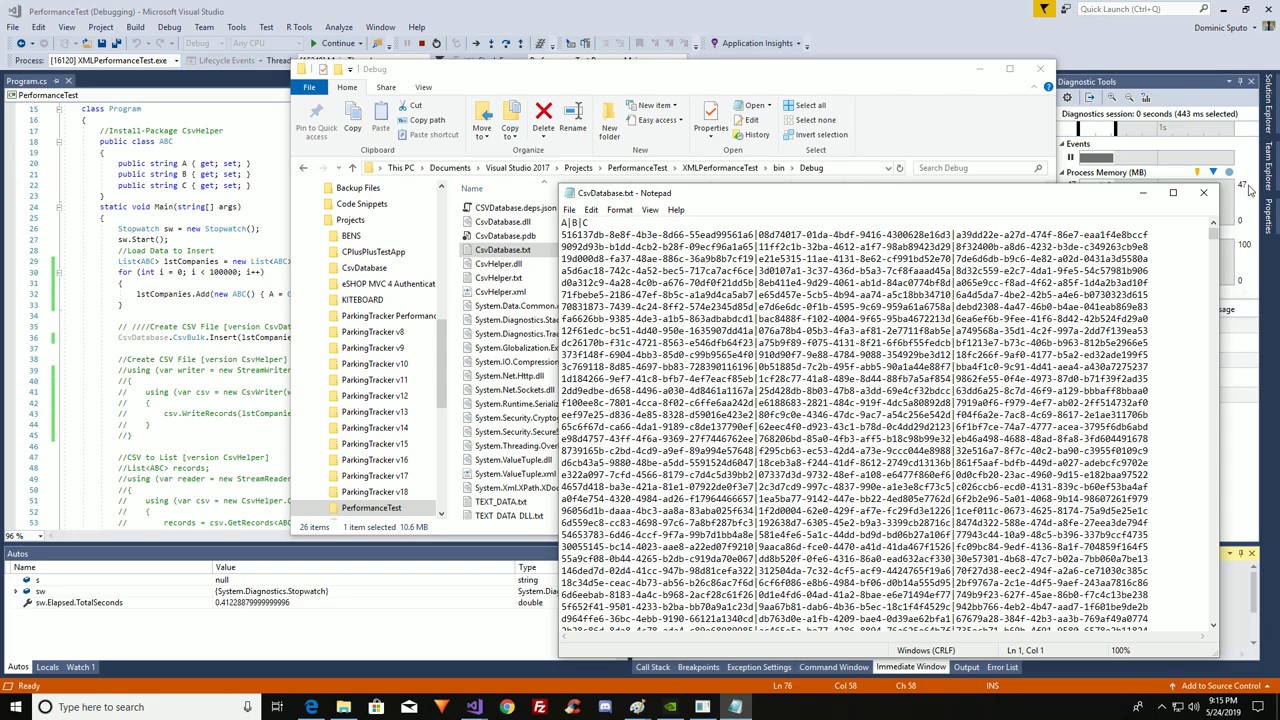
Task: Click the Rename icon in Explorer ribbon
Action: [x=573, y=118]
